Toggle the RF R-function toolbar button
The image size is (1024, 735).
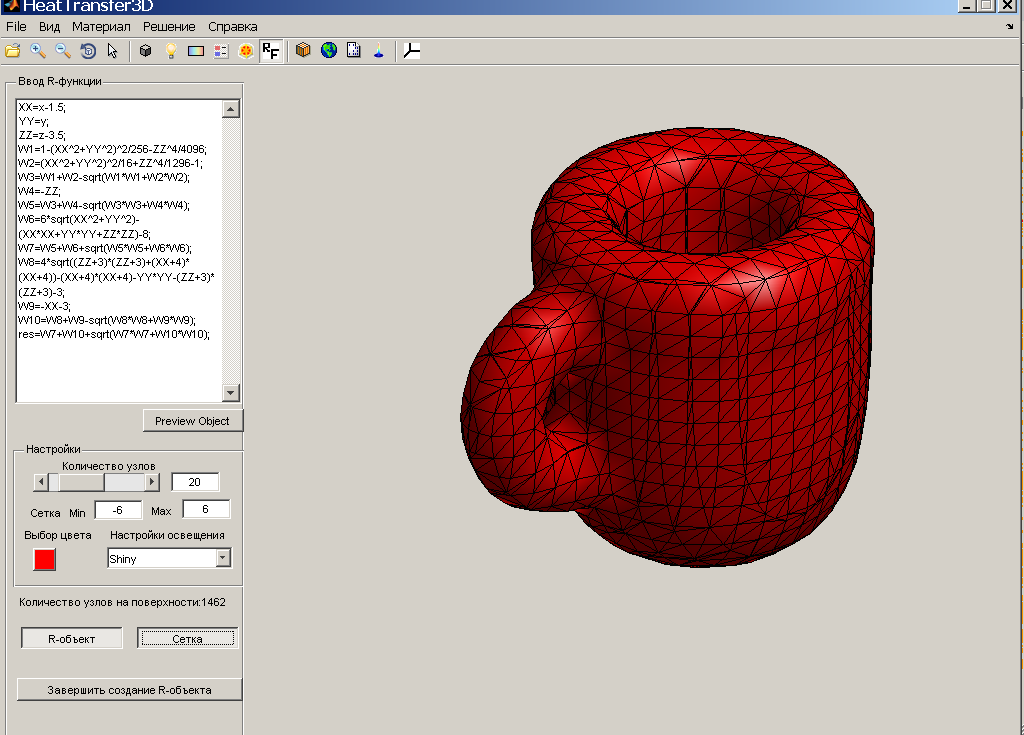click(x=270, y=51)
